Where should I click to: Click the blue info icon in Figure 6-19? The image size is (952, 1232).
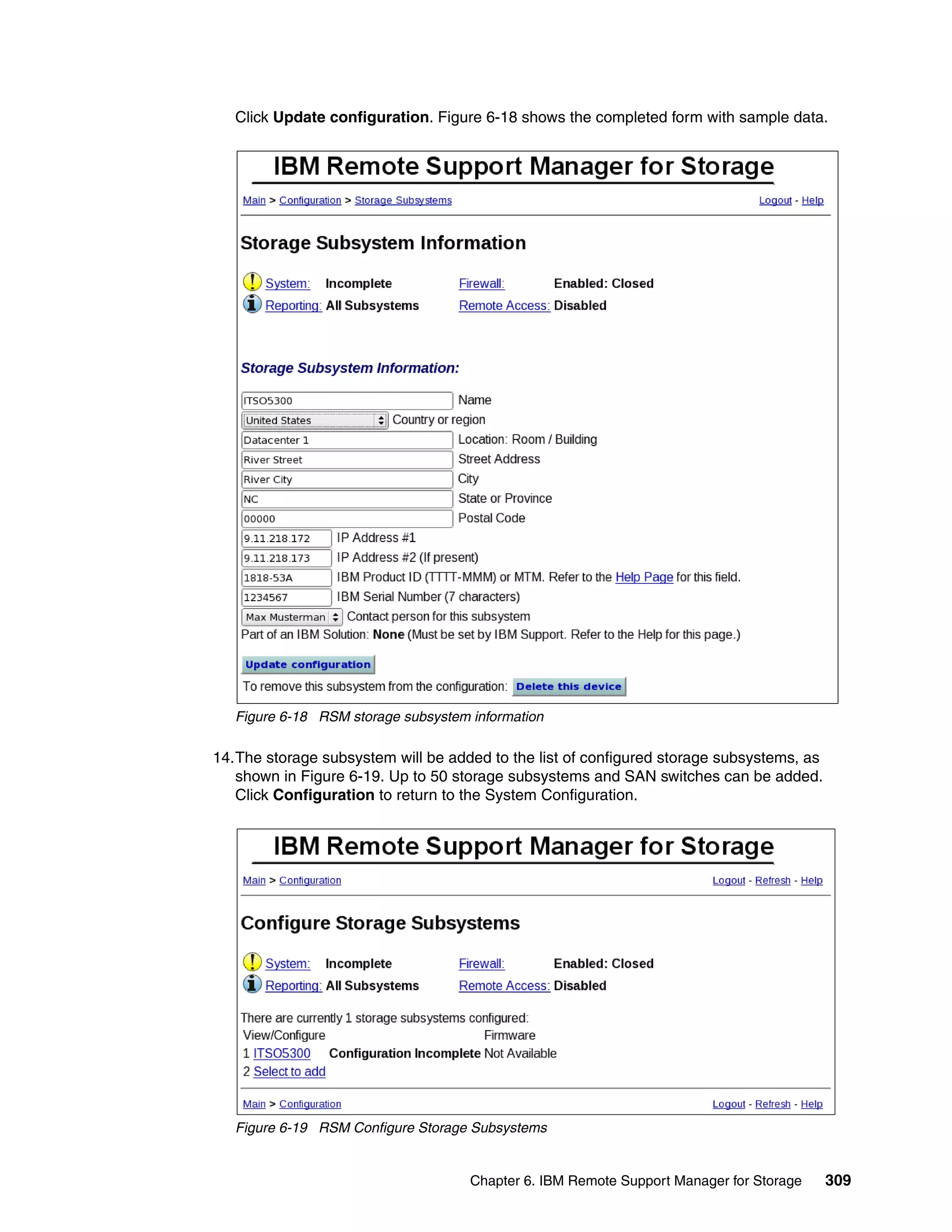coord(252,984)
